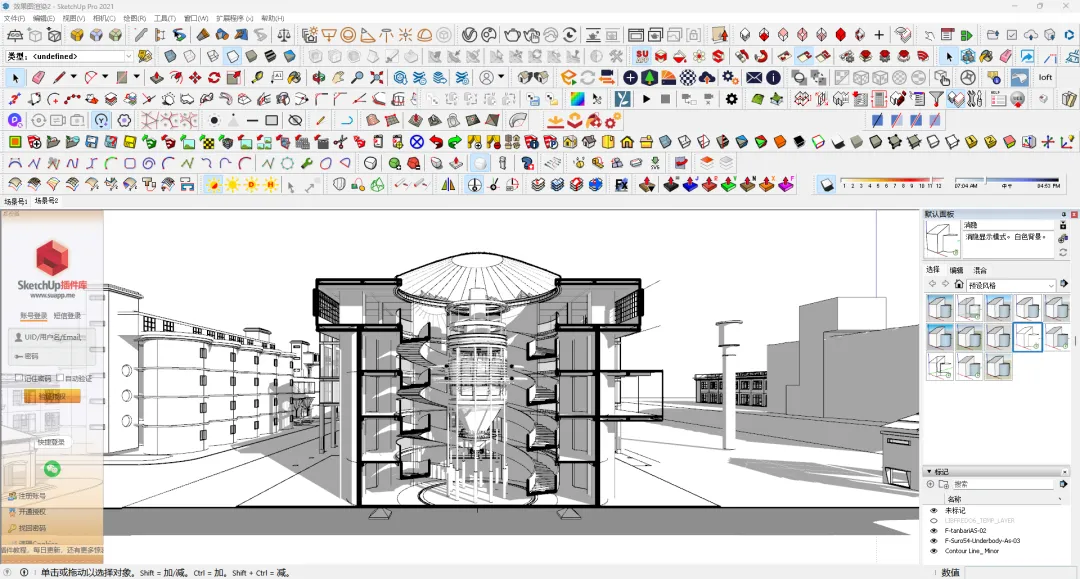Viewport: 1080px width, 579px height.
Task: Open the black gear settings icon
Action: pos(731,99)
